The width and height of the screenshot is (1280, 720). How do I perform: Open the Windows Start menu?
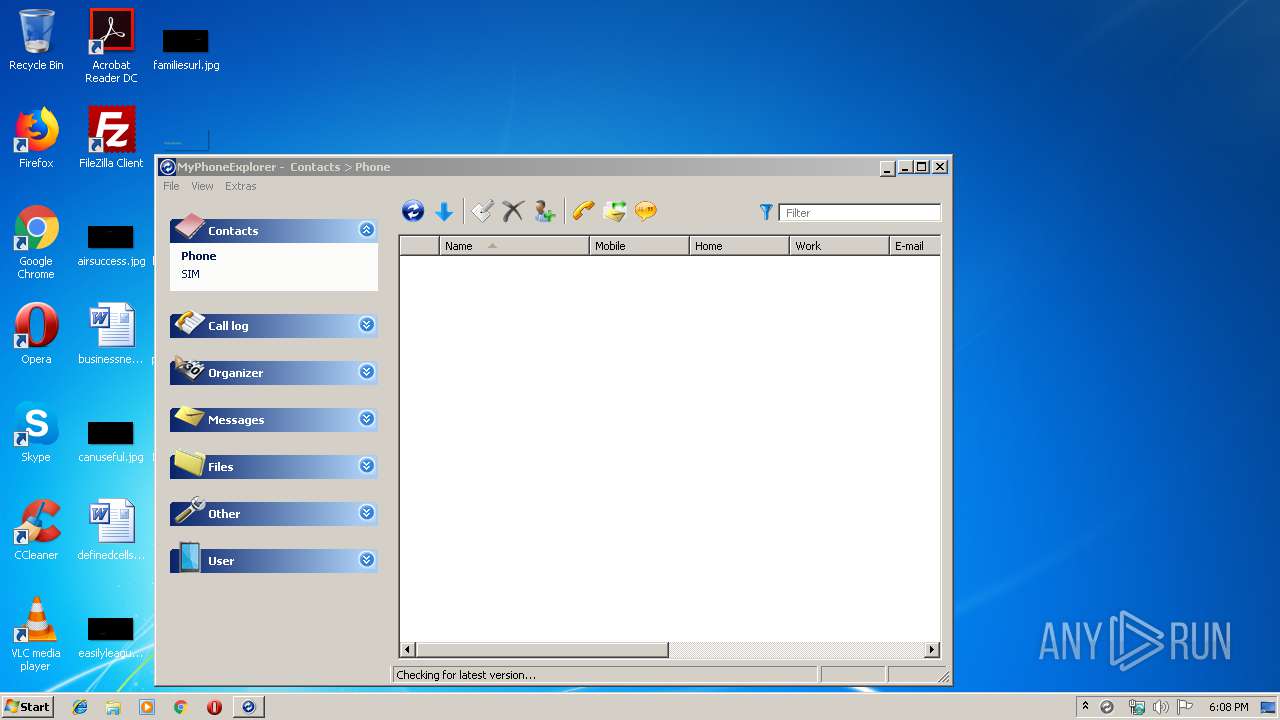(x=27, y=706)
